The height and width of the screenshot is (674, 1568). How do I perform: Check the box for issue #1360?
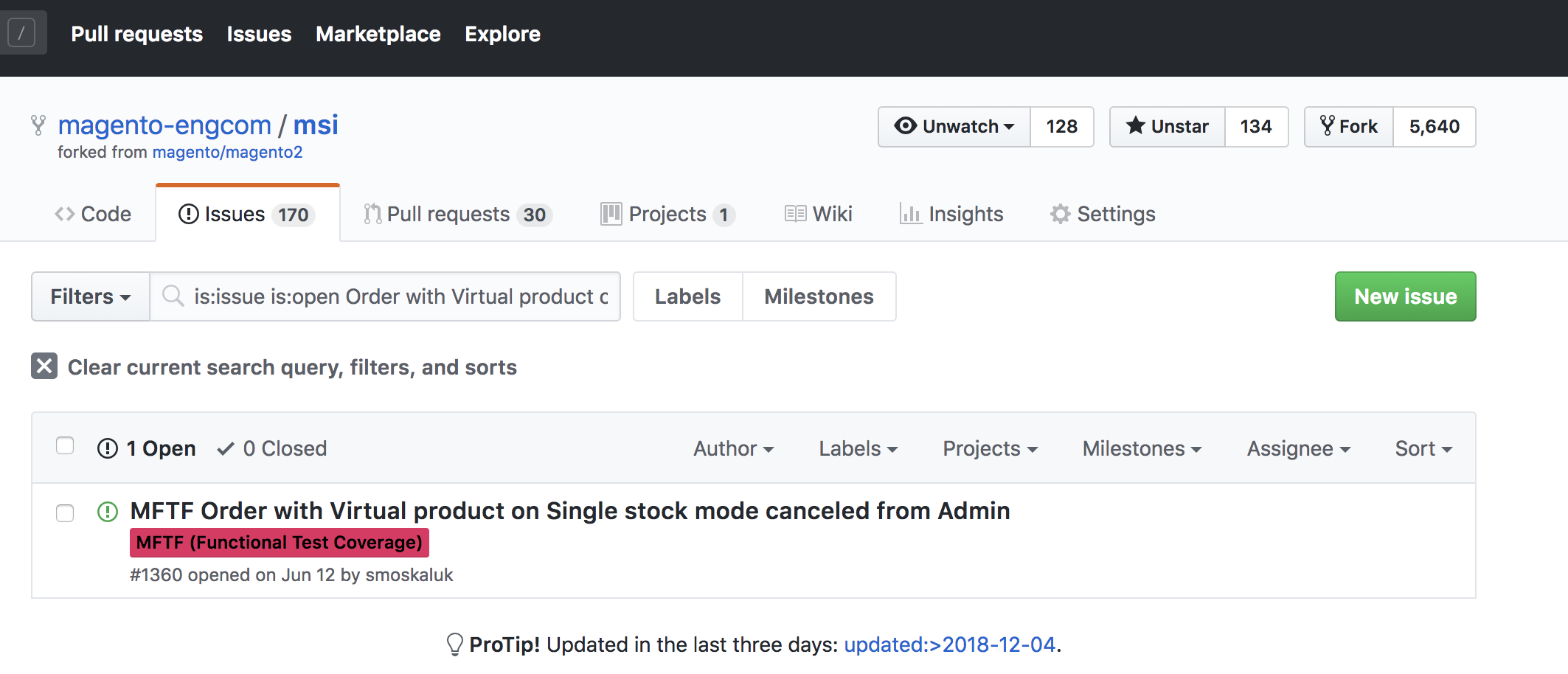pos(65,513)
